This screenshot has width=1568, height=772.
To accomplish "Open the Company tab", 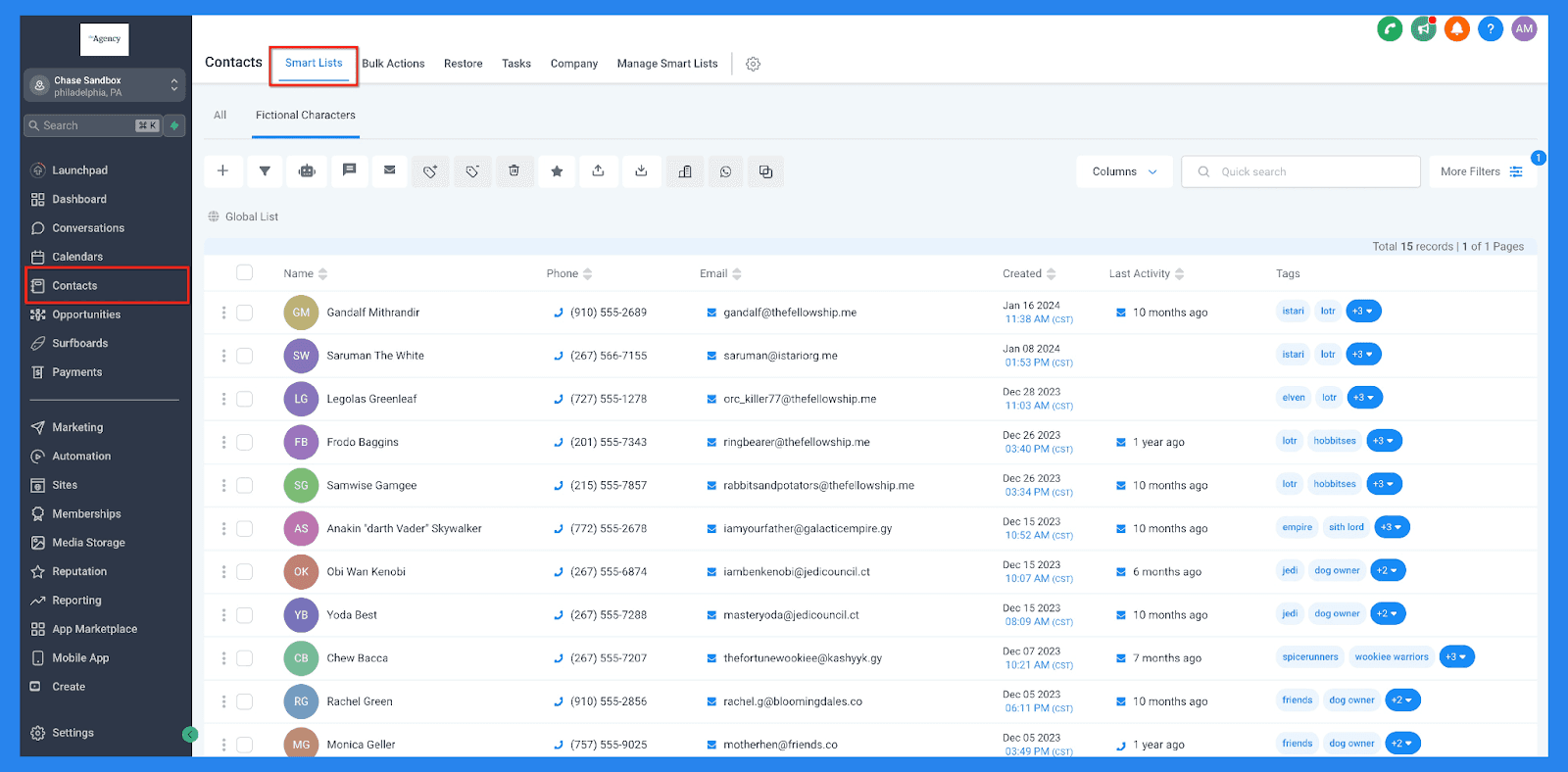I will pos(574,64).
